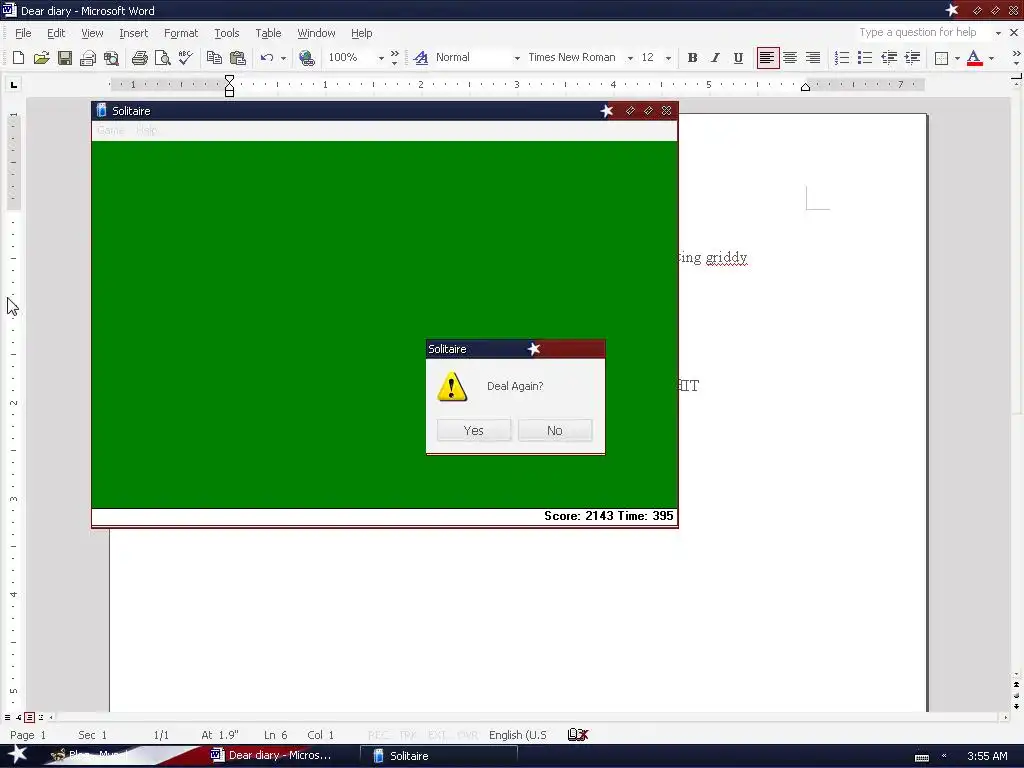The width and height of the screenshot is (1024, 768).
Task: Click the right indent marker on ruler
Action: 805,88
